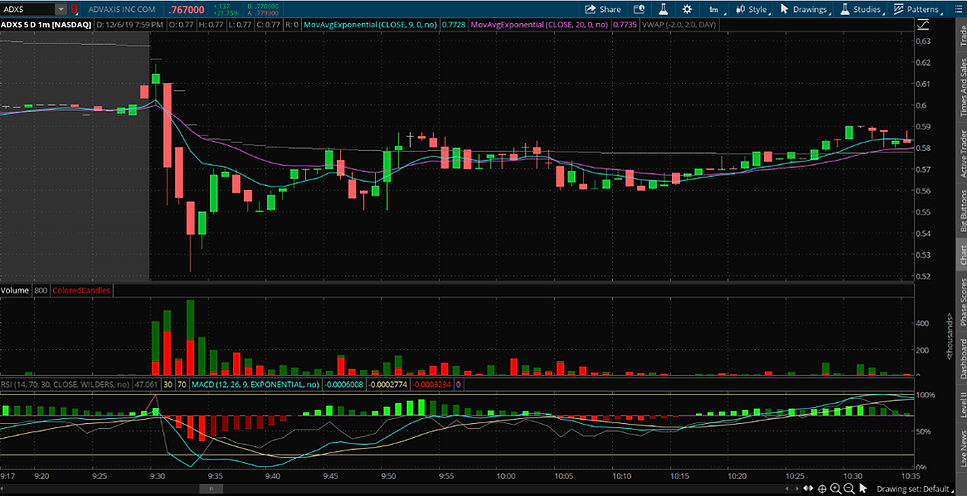Click the Volume study label
This screenshot has width=967, height=496.
[x=15, y=290]
